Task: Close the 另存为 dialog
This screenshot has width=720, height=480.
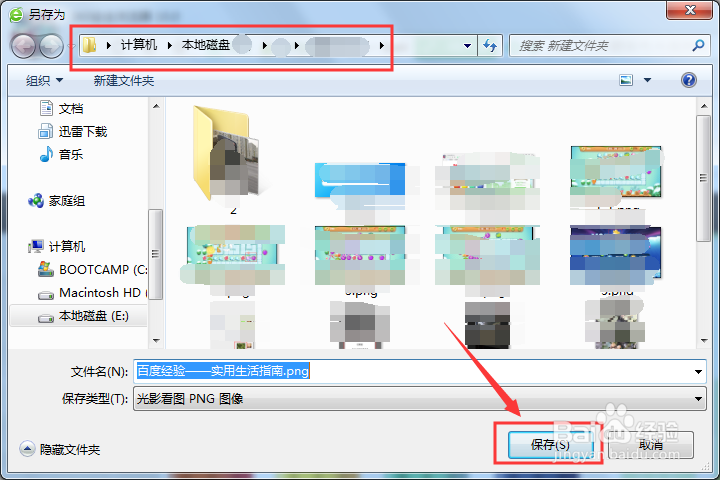Action: pos(689,11)
